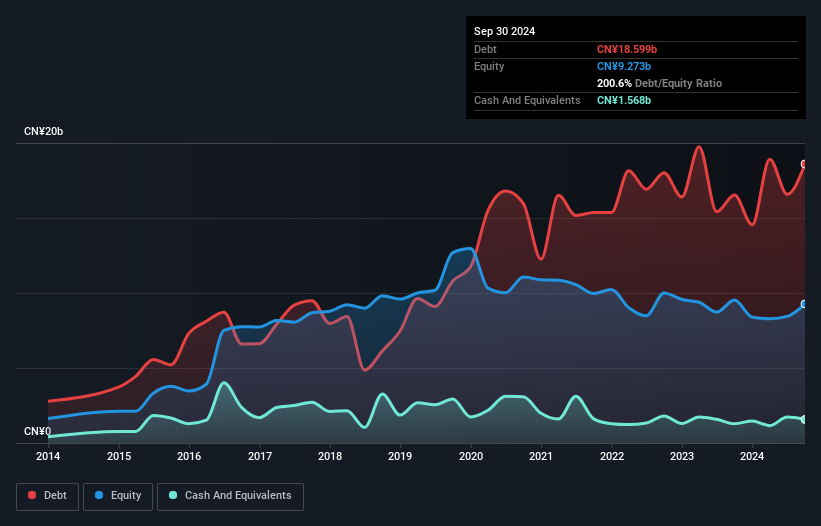
Task: Click the 2014 x-axis label
Action: pyautogui.click(x=48, y=456)
